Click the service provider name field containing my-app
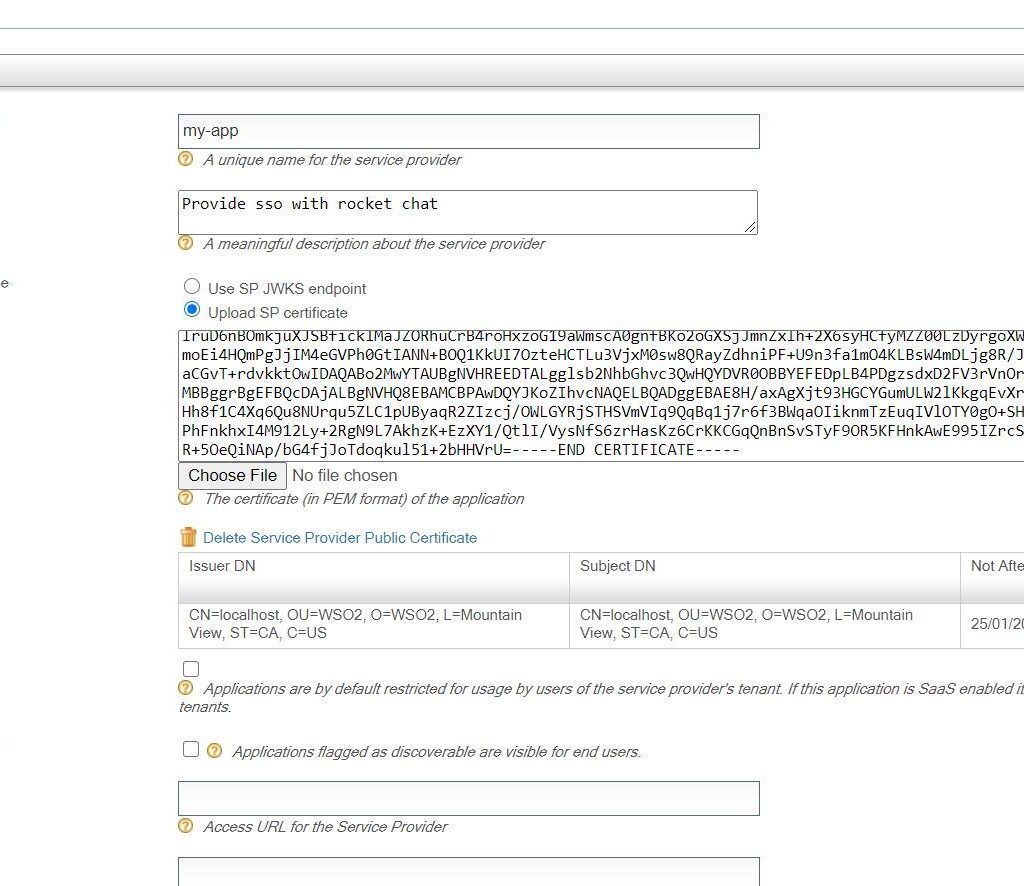 pos(468,131)
